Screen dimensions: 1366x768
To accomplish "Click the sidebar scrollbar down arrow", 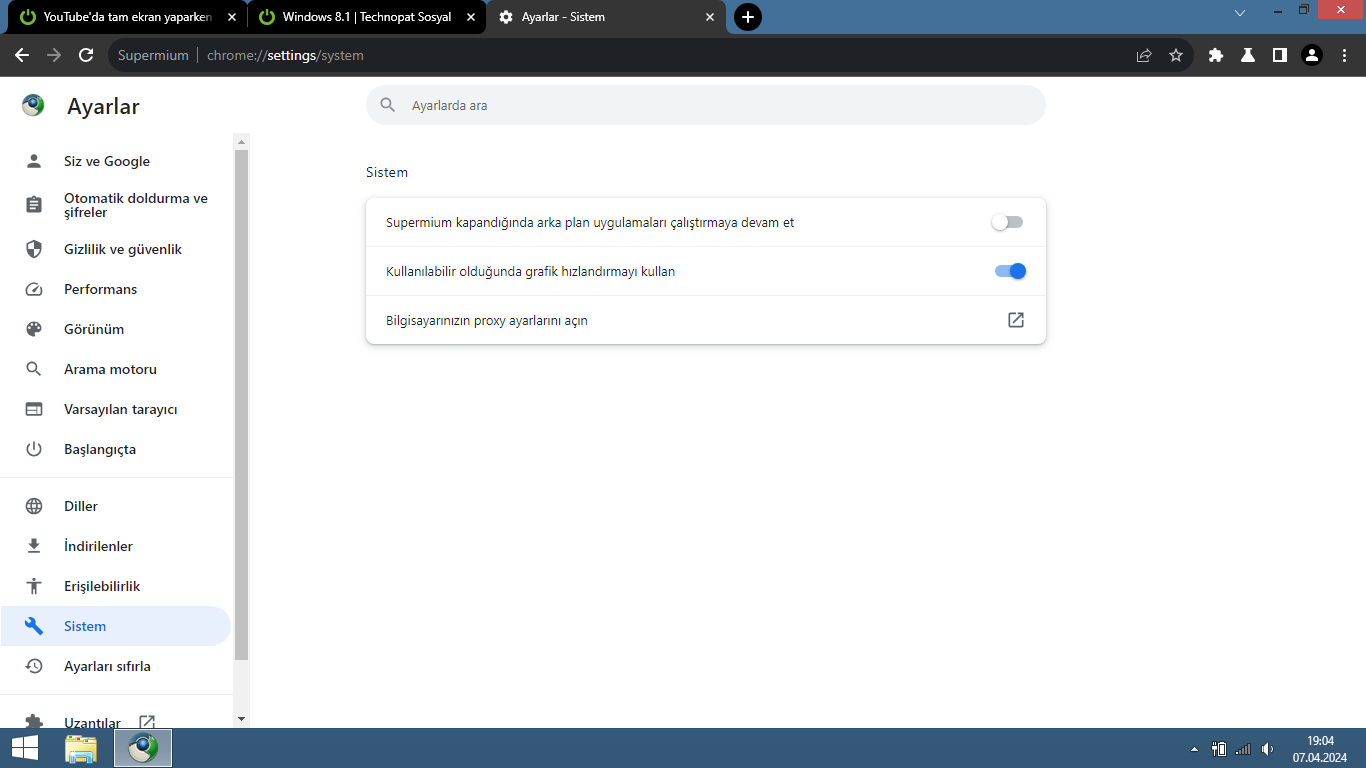I will [x=241, y=719].
